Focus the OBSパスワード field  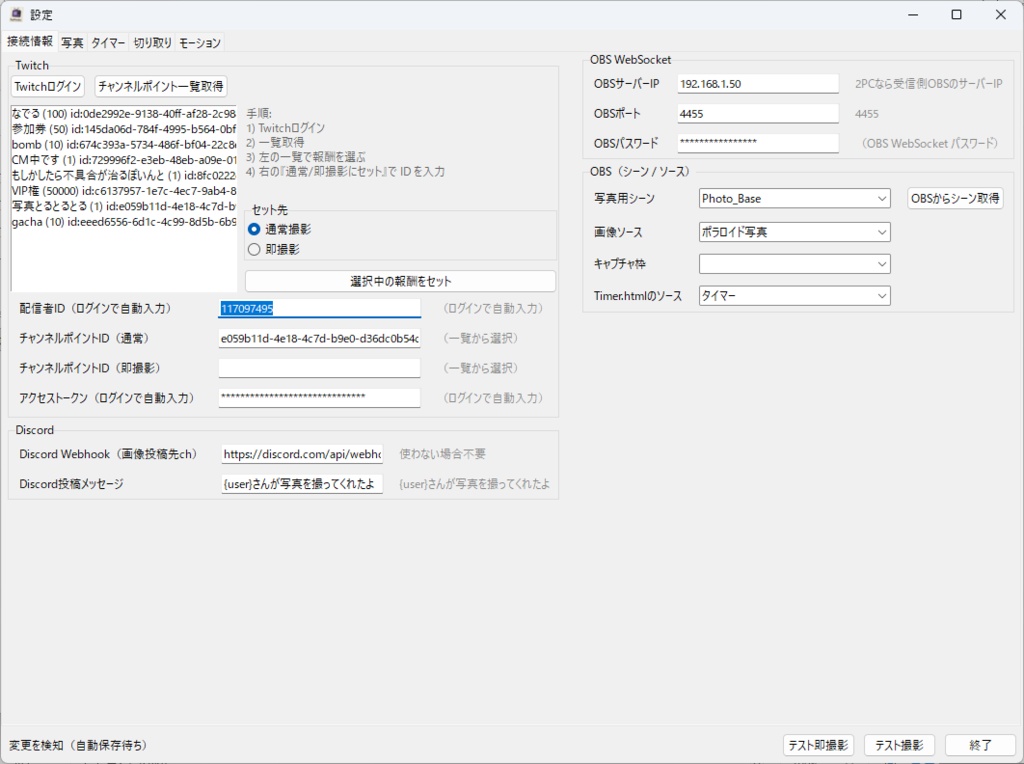click(x=758, y=143)
